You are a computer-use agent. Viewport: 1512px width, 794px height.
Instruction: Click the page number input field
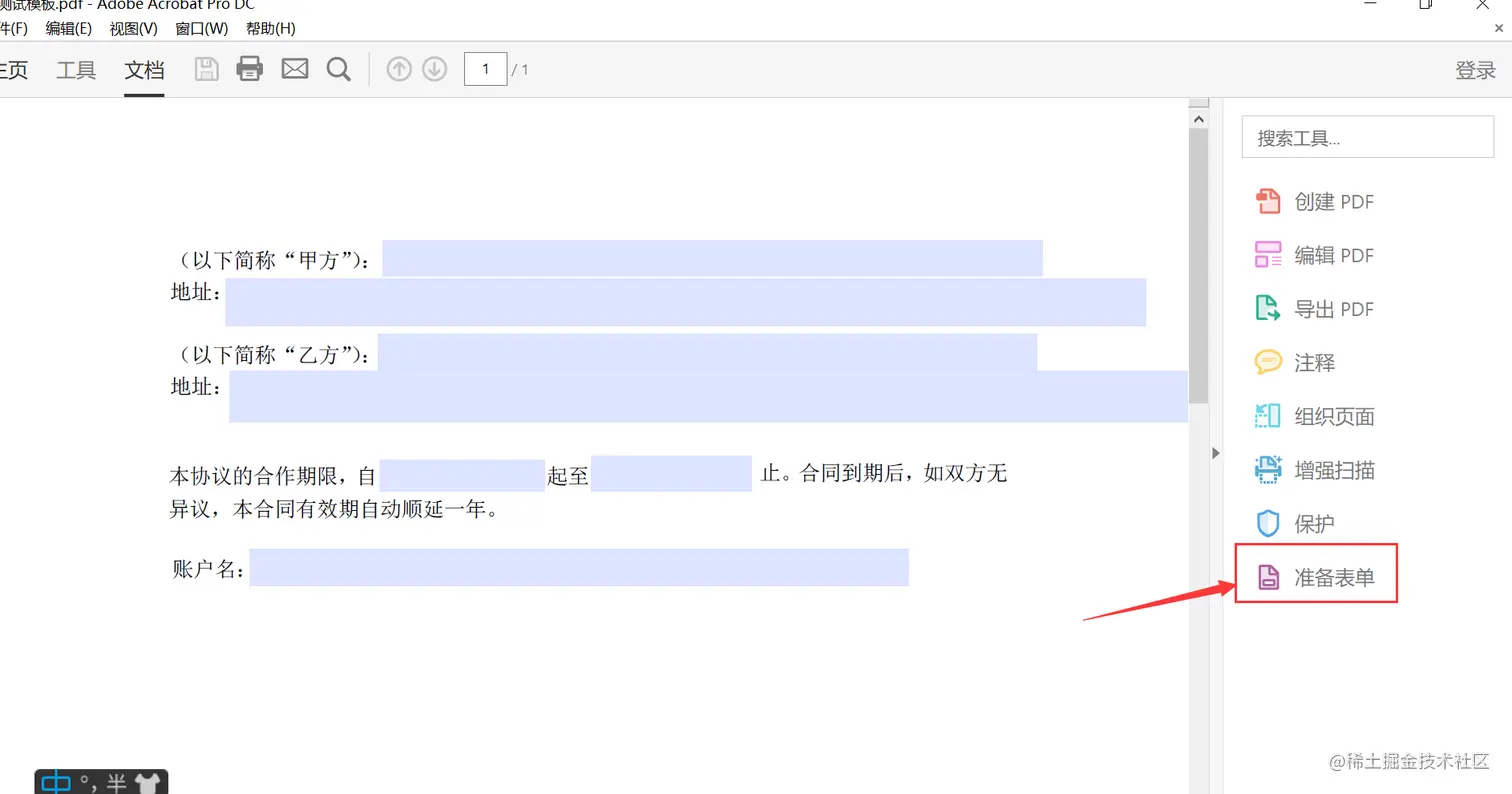tap(485, 69)
